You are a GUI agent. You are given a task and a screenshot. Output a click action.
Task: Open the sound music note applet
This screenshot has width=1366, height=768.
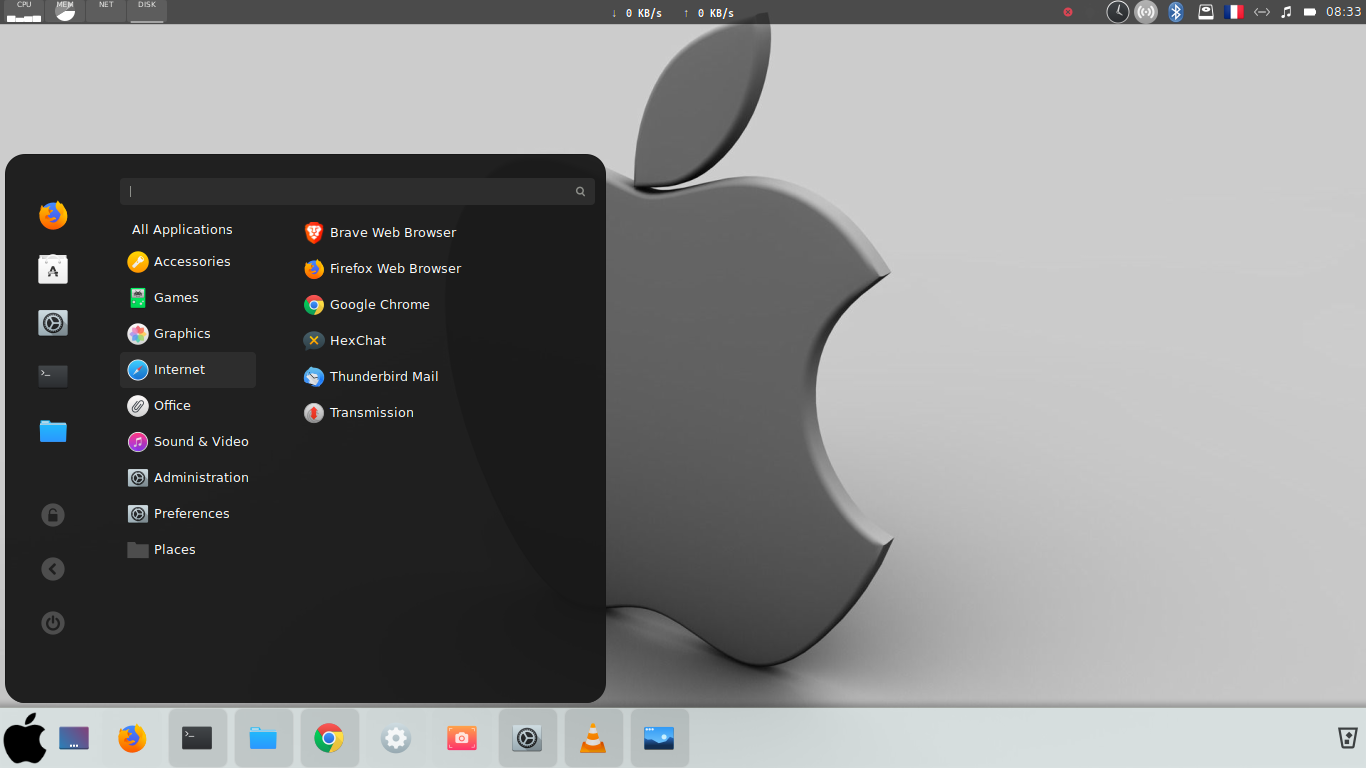[x=1286, y=12]
